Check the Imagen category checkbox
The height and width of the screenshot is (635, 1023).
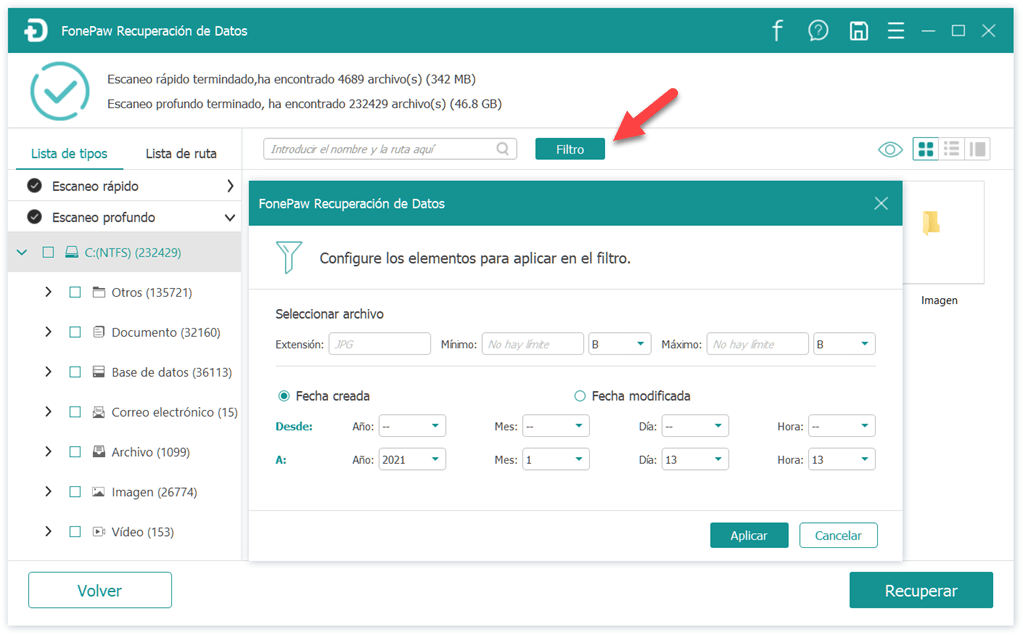pos(75,492)
